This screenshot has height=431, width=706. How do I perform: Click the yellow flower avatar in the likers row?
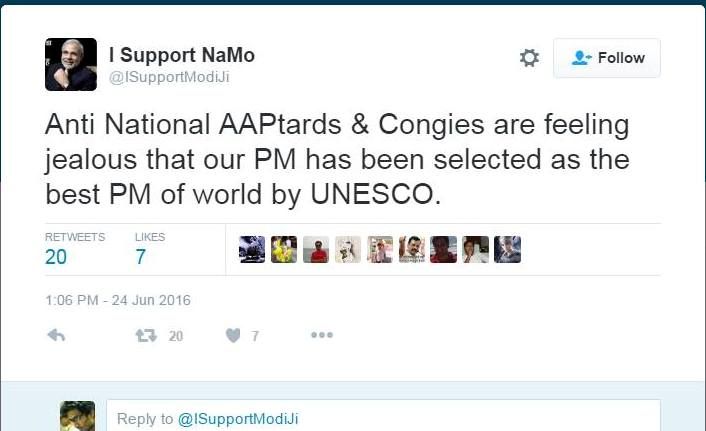pos(284,250)
